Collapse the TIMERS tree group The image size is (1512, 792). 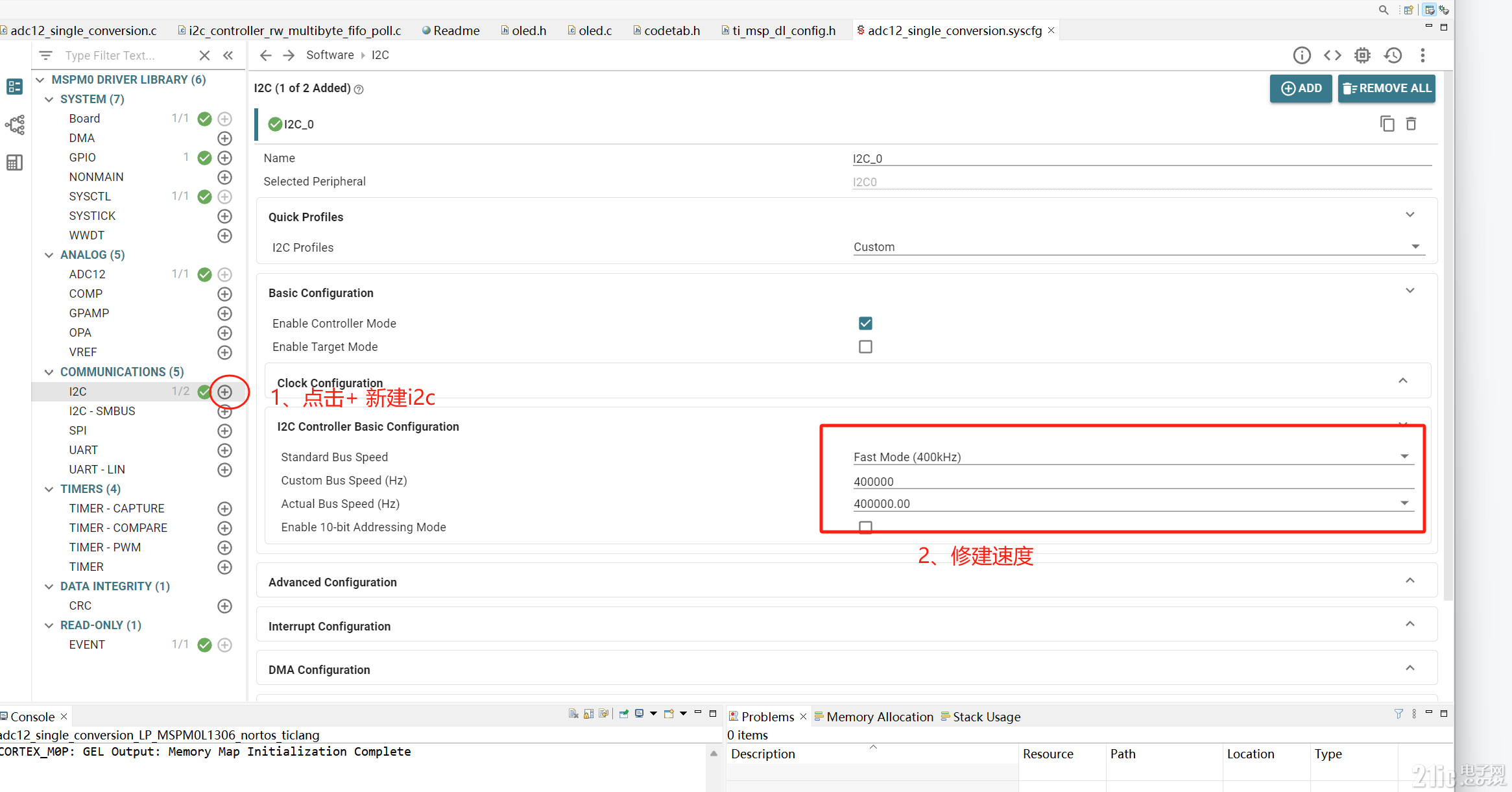click(49, 489)
